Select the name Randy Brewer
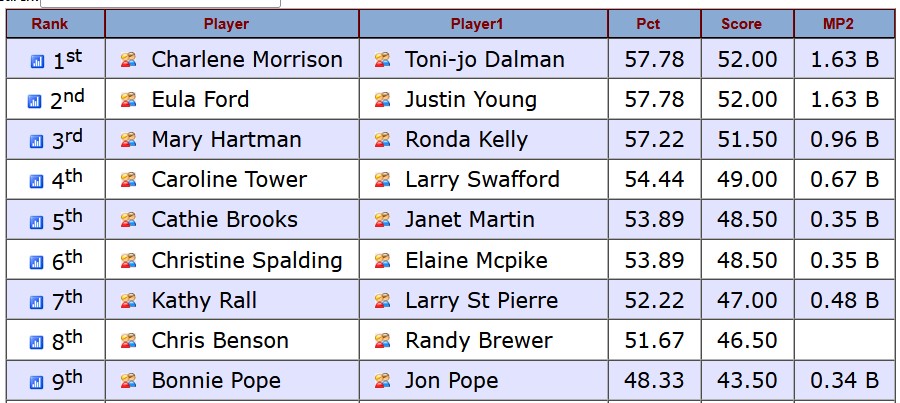This screenshot has height=403, width=900. pyautogui.click(x=478, y=340)
